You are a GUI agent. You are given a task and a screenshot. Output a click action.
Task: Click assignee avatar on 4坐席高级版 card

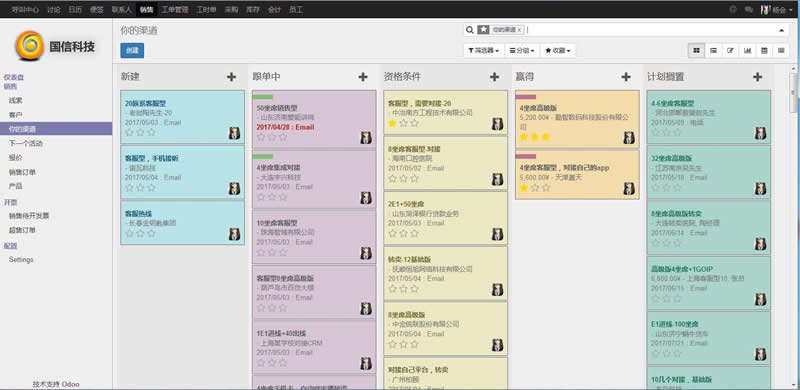coord(629,138)
